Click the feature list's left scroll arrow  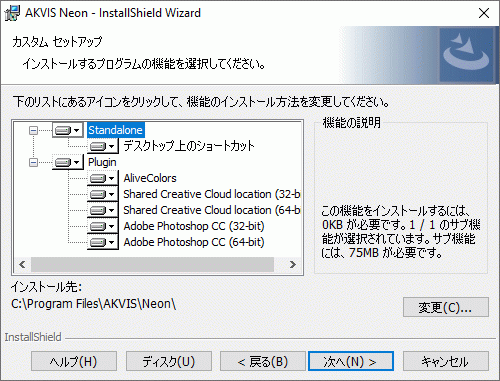pyautogui.click(x=22, y=265)
